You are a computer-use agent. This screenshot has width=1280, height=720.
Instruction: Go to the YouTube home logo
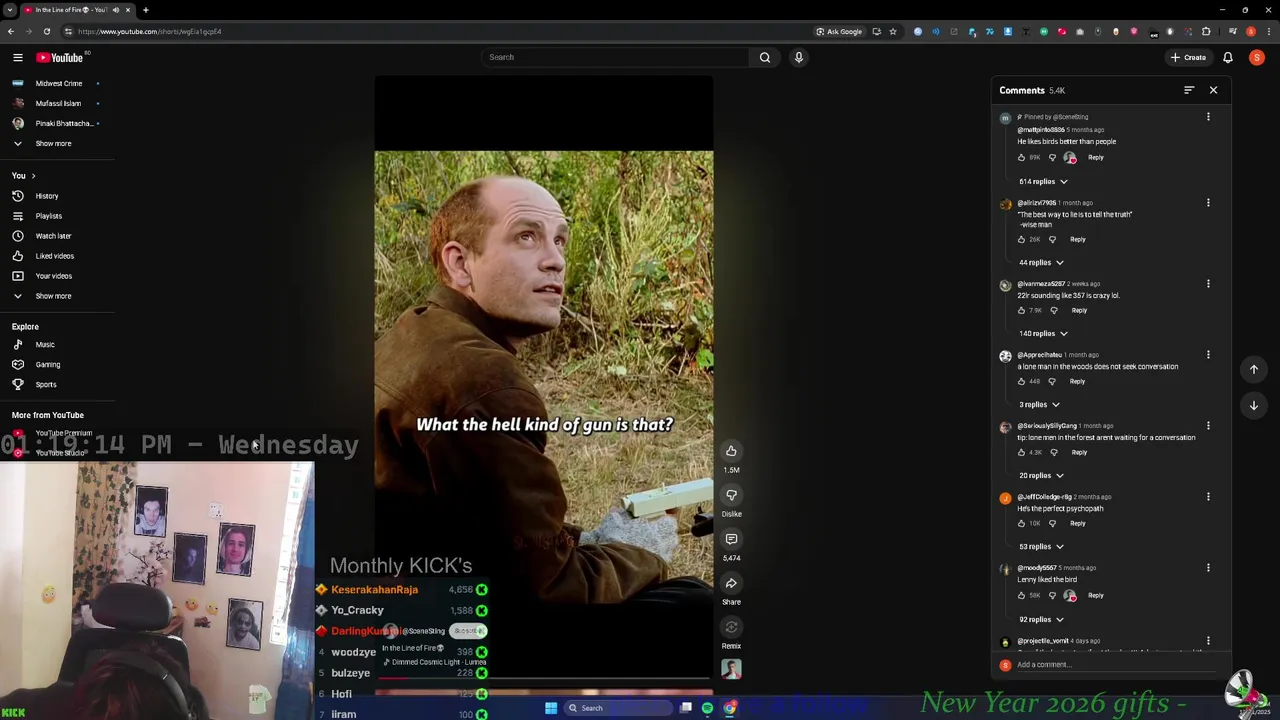tap(59, 57)
